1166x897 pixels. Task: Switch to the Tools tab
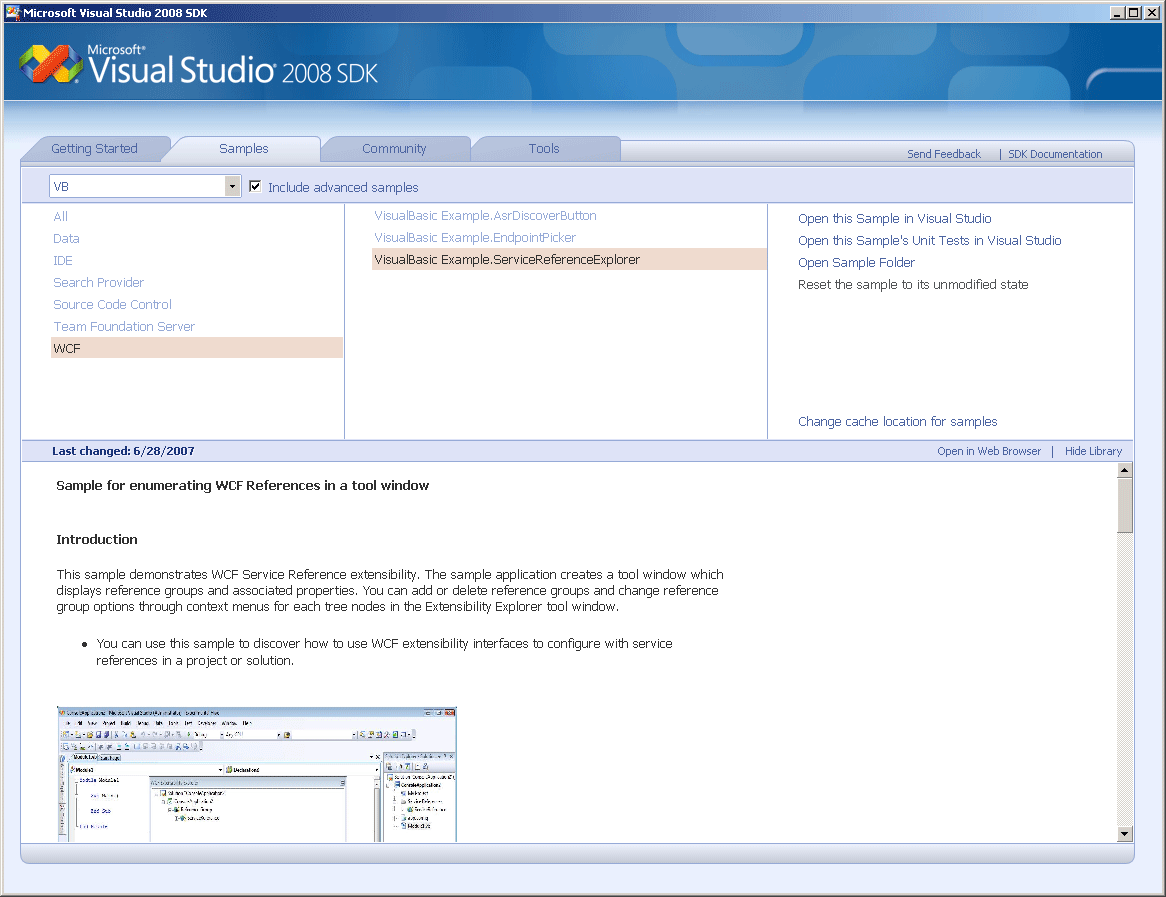[x=544, y=149]
